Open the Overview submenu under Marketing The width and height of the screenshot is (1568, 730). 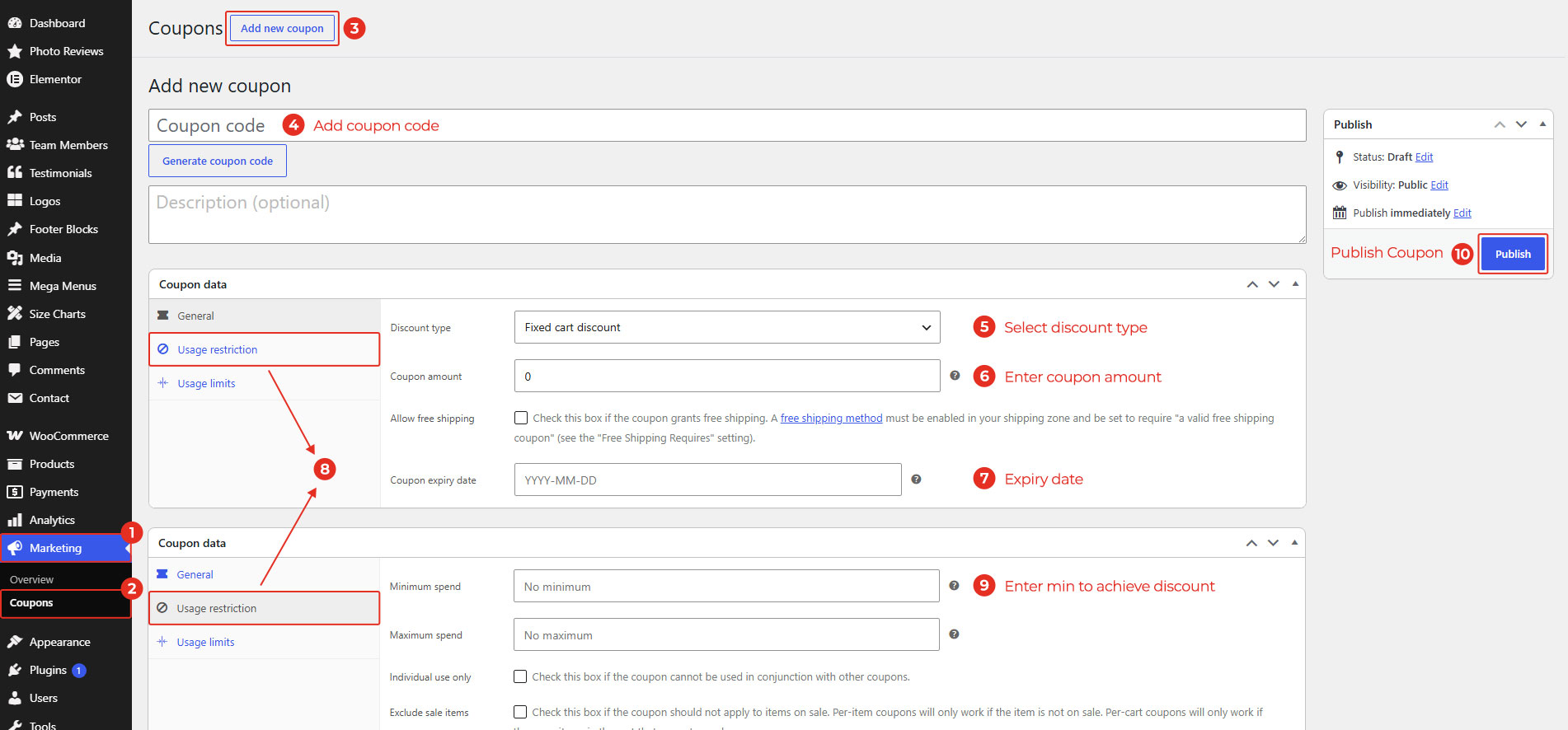tap(31, 580)
